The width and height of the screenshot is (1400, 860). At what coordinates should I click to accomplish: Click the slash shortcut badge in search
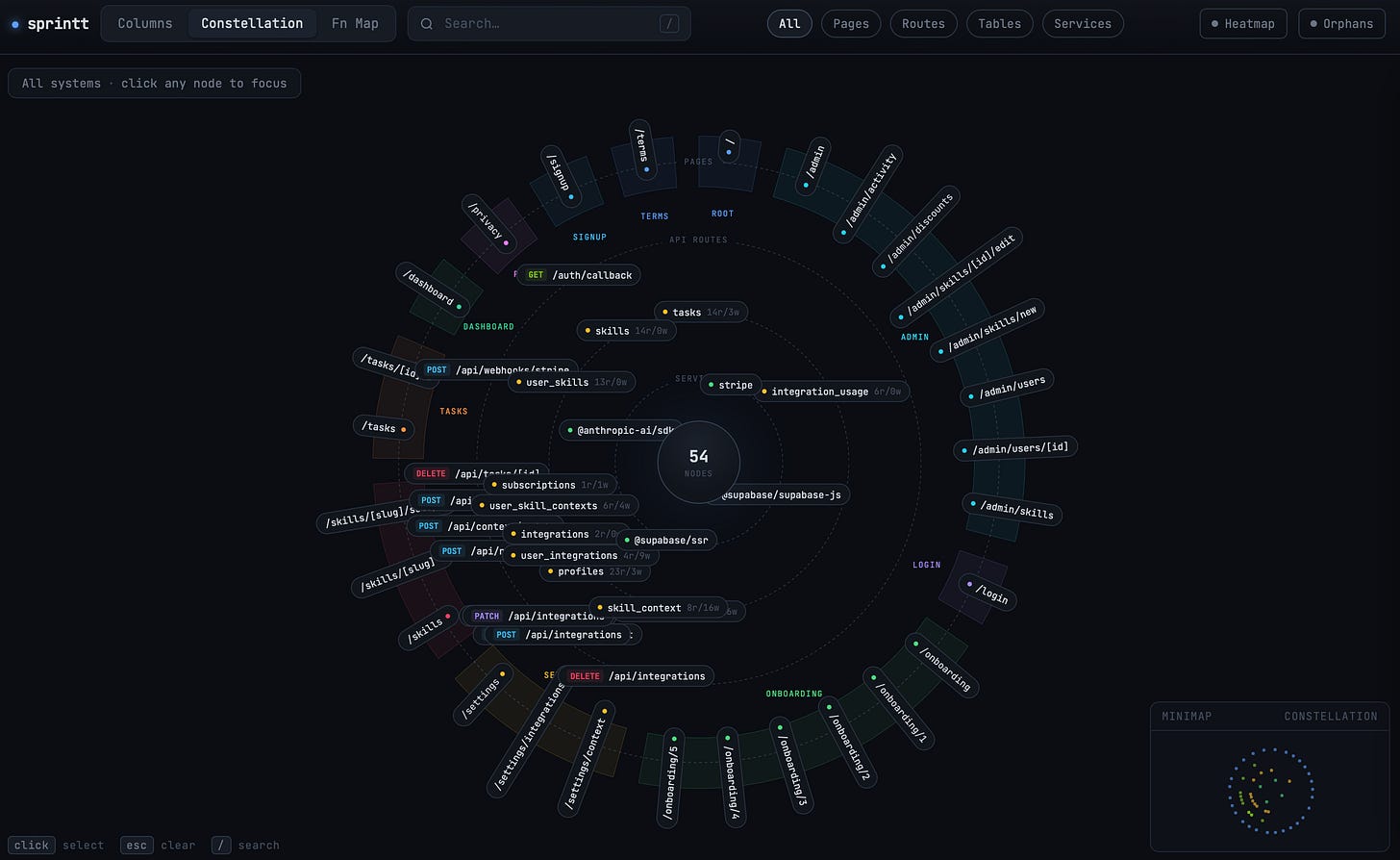pos(669,24)
